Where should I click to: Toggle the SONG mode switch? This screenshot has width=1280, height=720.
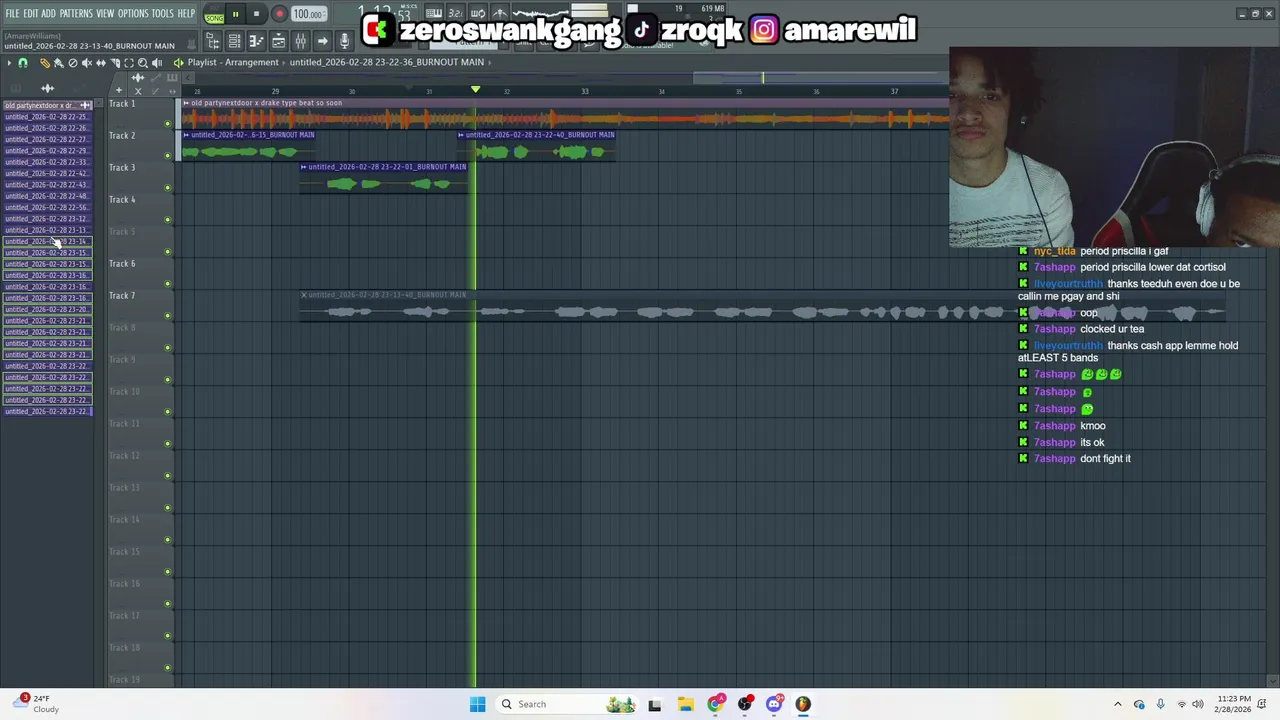[x=214, y=18]
